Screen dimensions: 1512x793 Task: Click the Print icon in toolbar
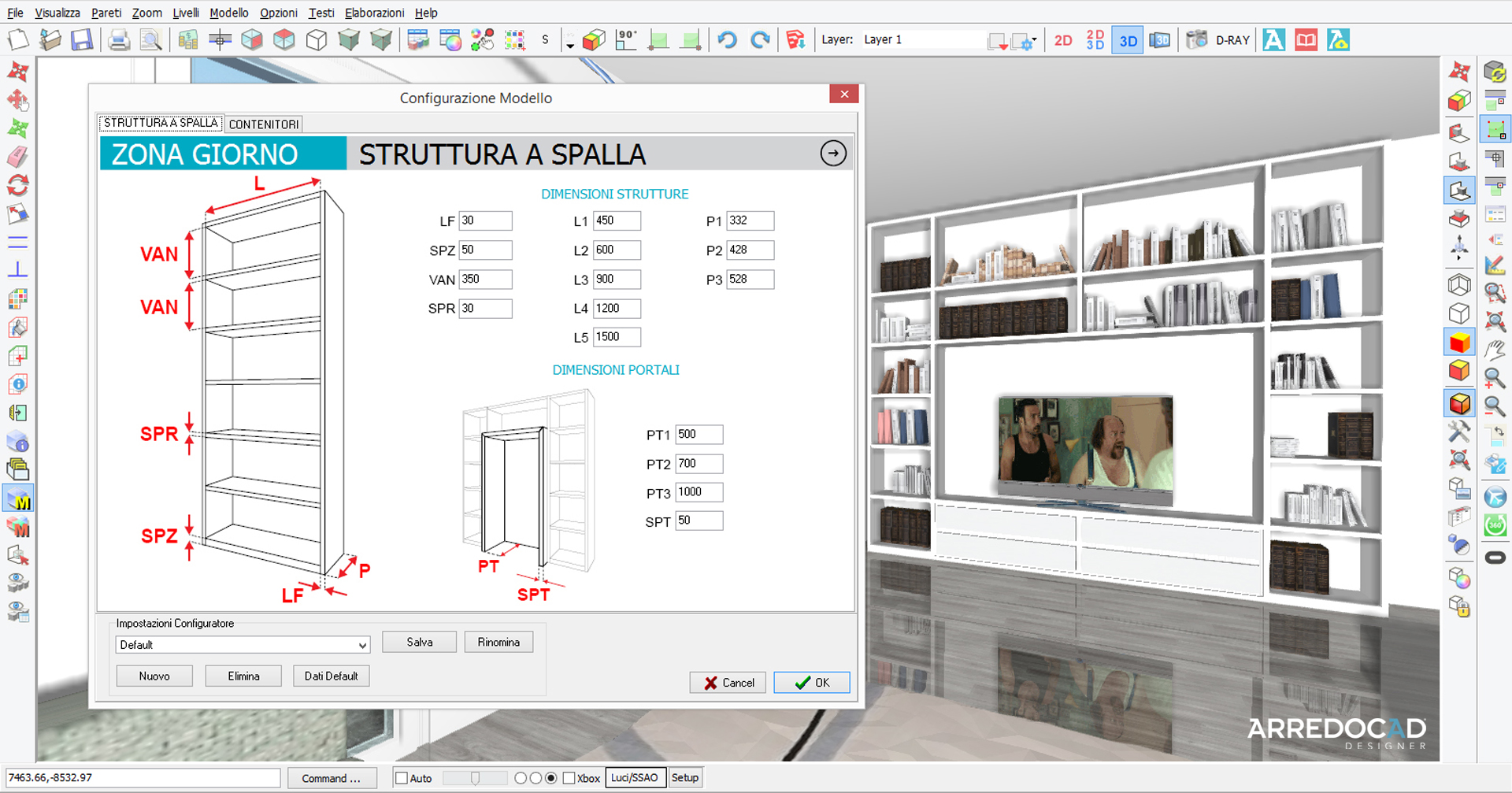coord(119,39)
